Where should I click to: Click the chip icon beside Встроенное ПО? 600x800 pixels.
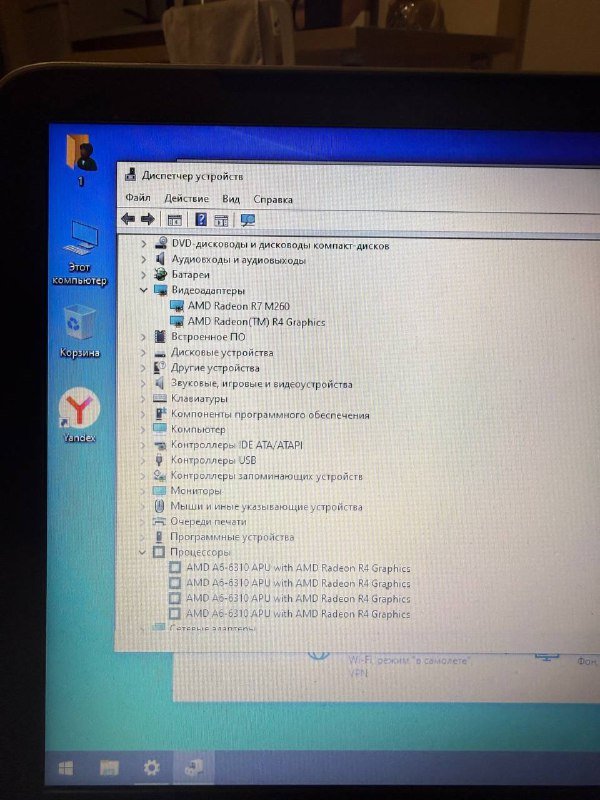click(160, 336)
